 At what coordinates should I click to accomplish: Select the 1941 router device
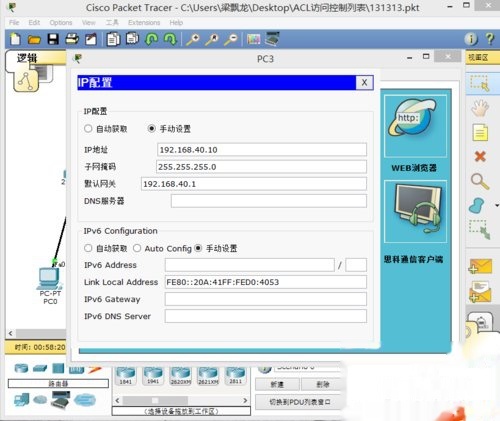click(x=153, y=376)
